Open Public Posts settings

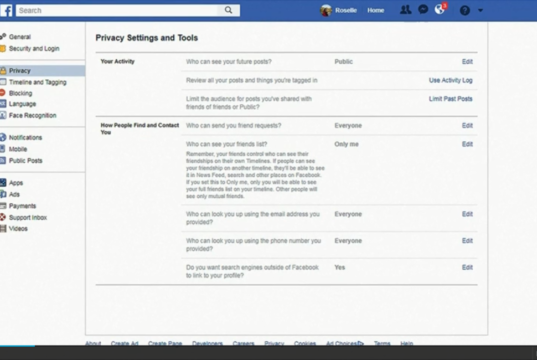(x=26, y=160)
